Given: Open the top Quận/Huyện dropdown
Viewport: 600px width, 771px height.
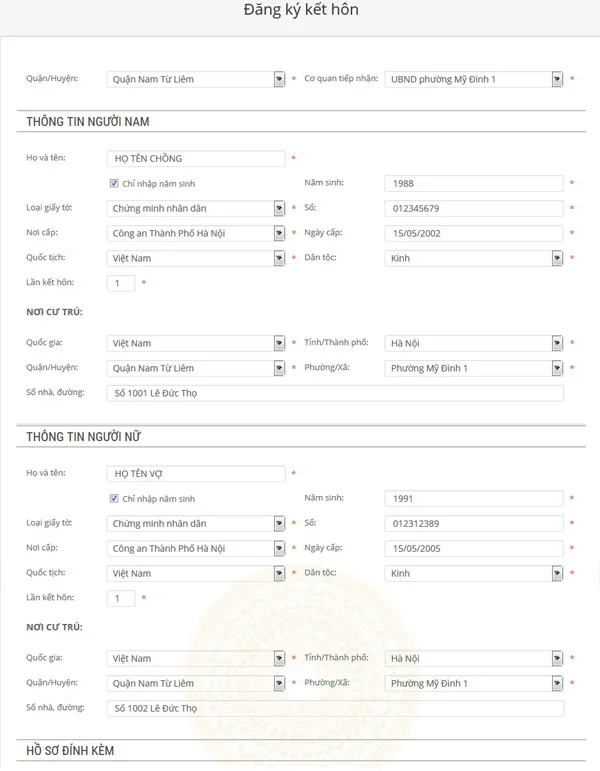Looking at the screenshot, I should click(x=196, y=79).
